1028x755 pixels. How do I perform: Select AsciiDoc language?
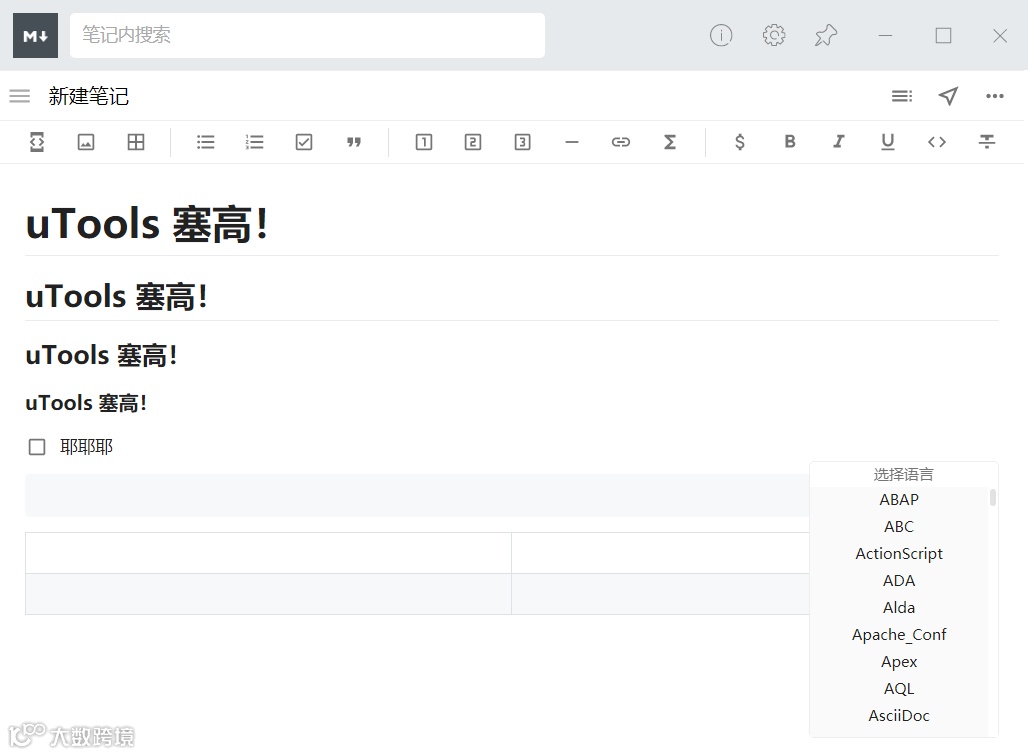coord(899,716)
